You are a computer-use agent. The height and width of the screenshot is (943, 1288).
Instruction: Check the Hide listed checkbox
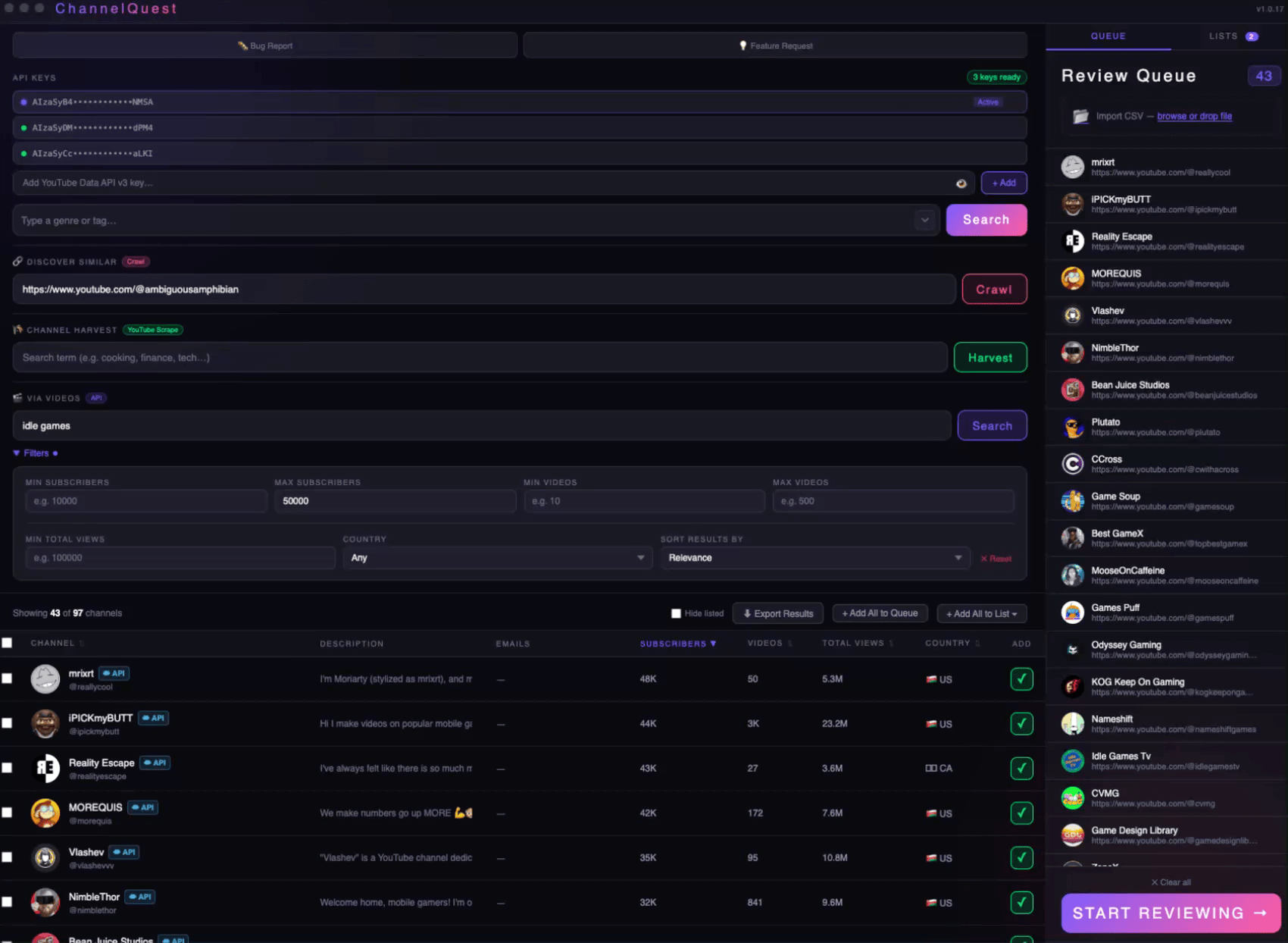pyautogui.click(x=676, y=613)
